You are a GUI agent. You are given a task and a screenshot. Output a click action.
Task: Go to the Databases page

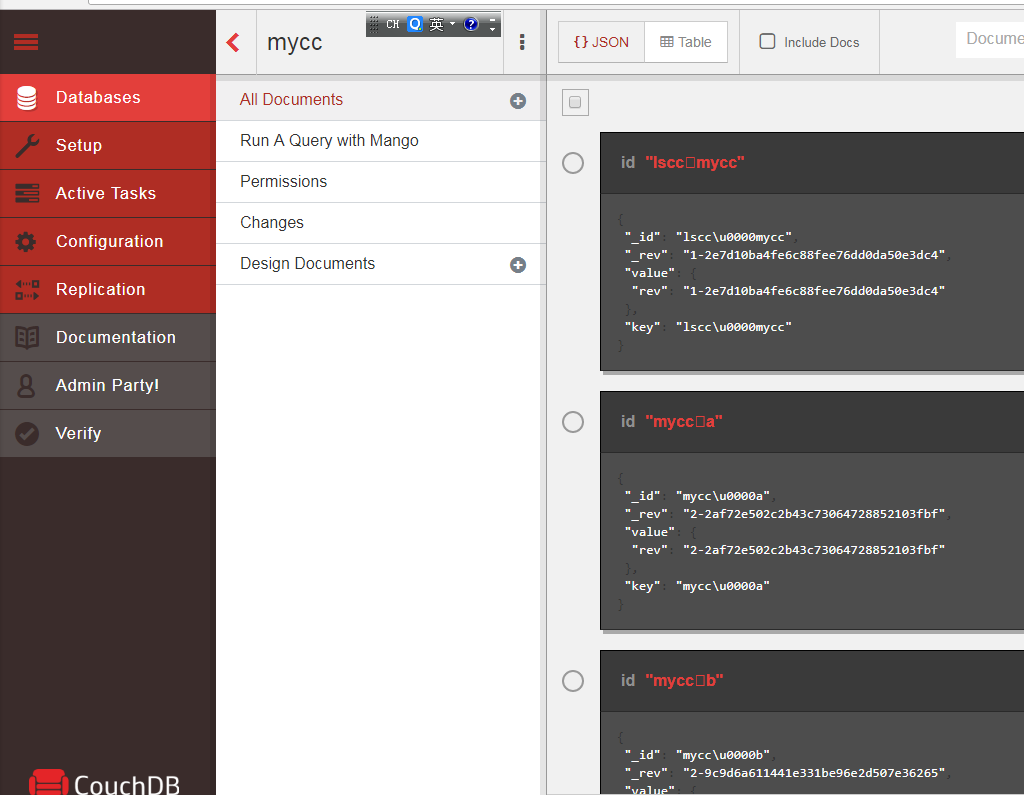(x=108, y=98)
